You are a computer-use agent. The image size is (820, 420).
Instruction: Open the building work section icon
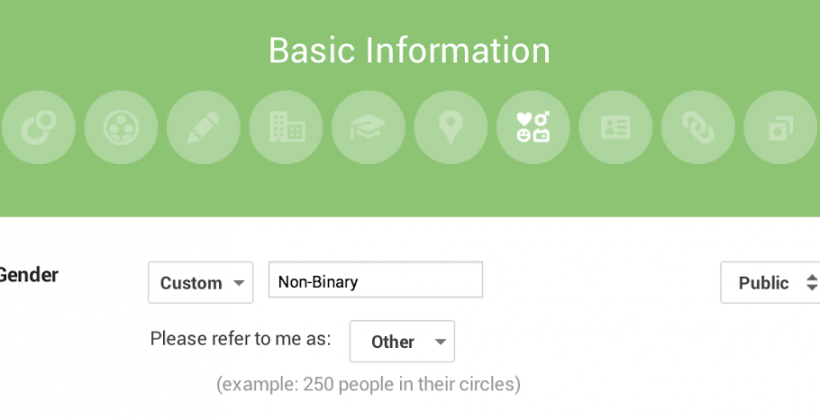[x=286, y=127]
